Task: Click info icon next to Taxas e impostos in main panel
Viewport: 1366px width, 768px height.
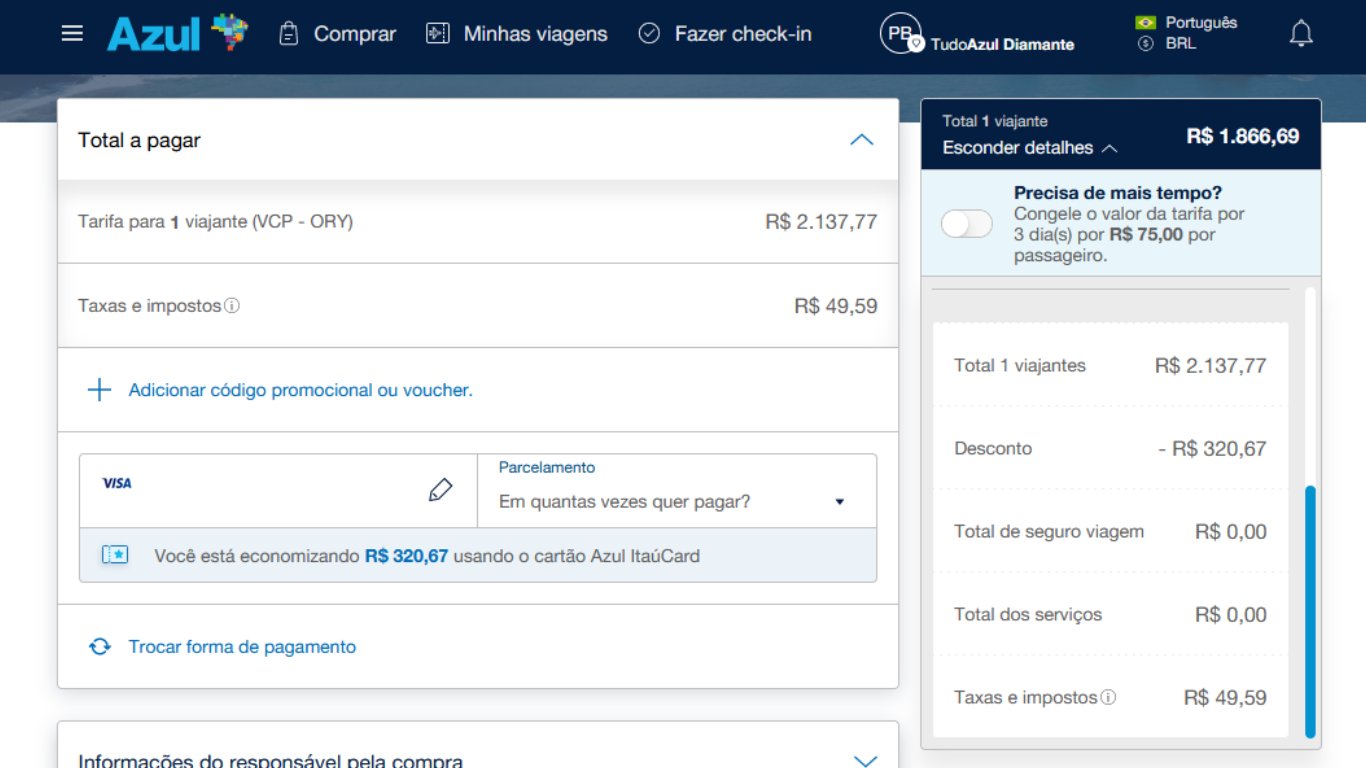Action: 232,306
